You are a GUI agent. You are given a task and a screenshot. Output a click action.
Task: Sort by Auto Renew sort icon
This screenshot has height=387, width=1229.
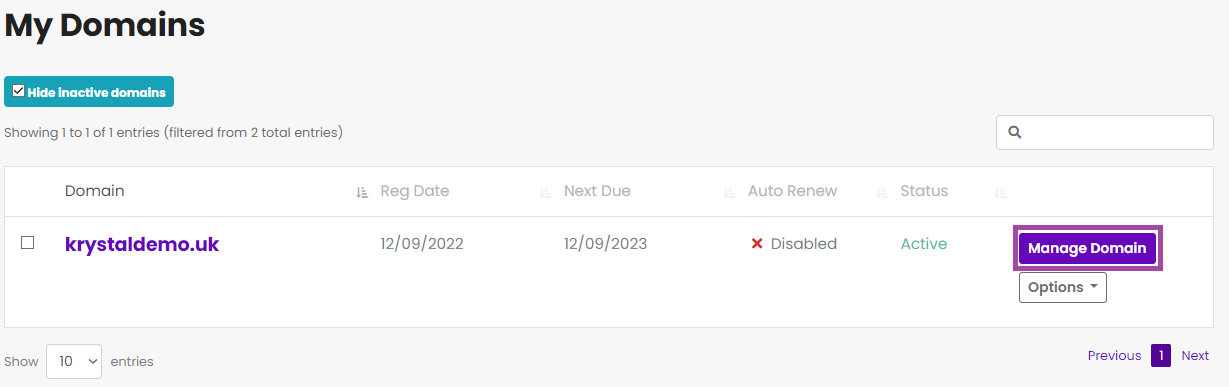click(x=882, y=192)
